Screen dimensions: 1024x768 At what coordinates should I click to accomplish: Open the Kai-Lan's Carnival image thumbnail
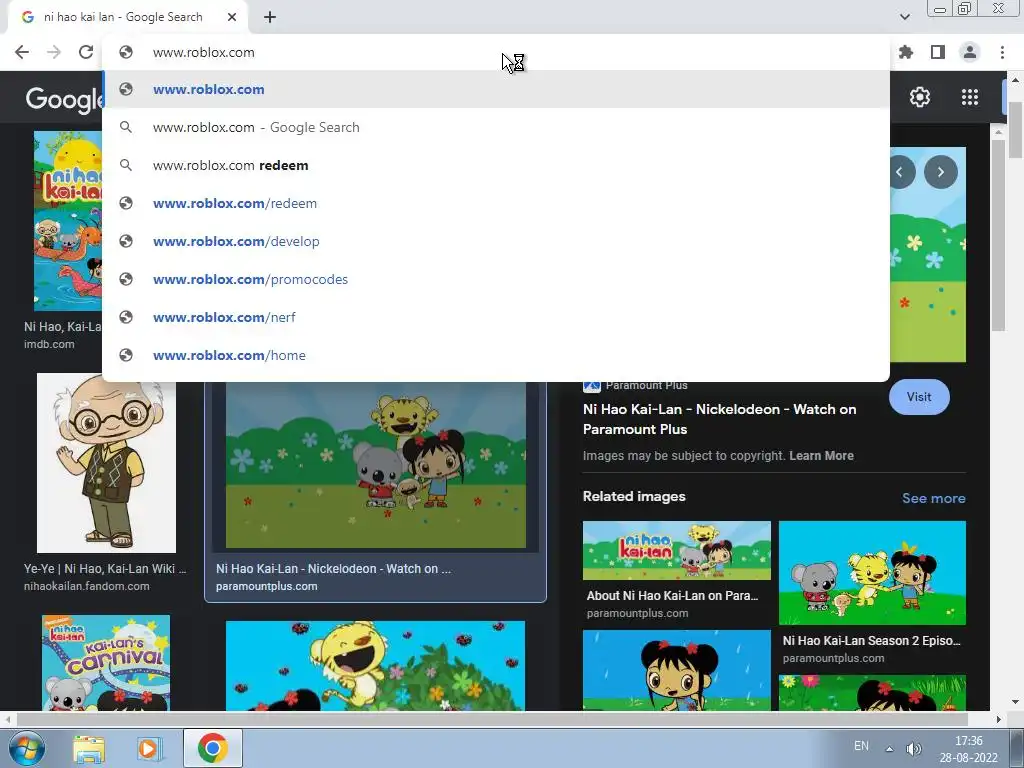(106, 662)
